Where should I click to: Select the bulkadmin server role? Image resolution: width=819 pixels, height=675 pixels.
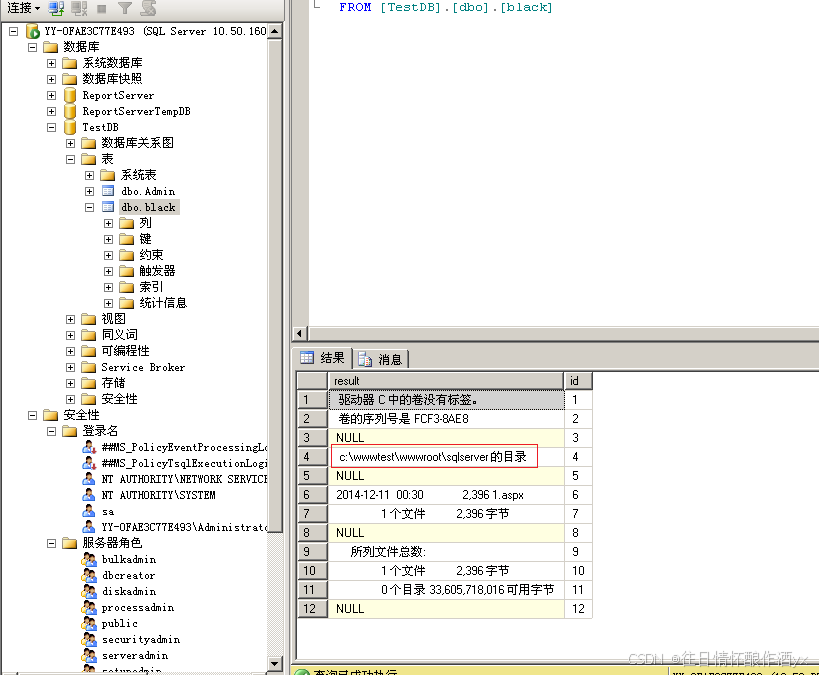[x=128, y=559]
